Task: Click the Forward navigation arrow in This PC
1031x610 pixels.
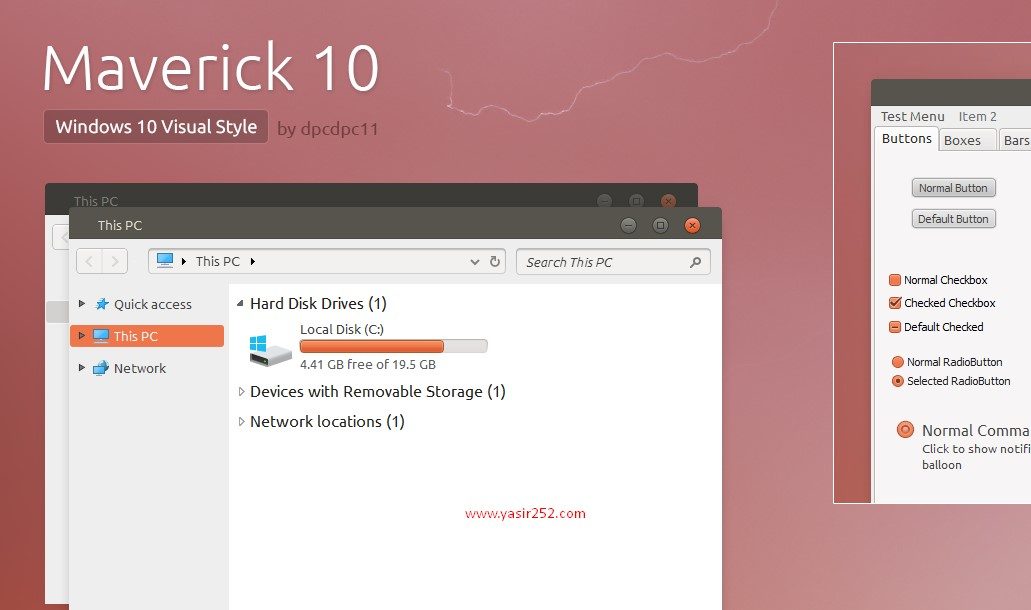Action: [x=114, y=262]
